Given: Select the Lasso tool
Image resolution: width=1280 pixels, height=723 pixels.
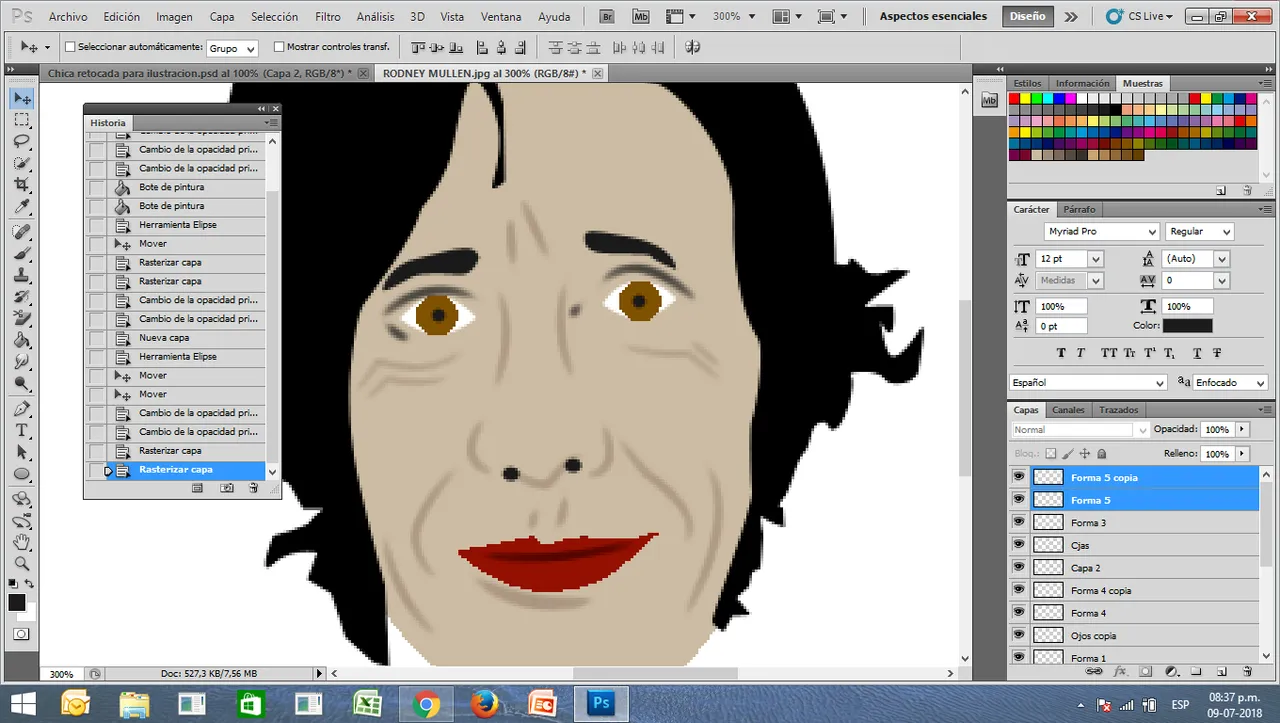Looking at the screenshot, I should click(x=21, y=141).
